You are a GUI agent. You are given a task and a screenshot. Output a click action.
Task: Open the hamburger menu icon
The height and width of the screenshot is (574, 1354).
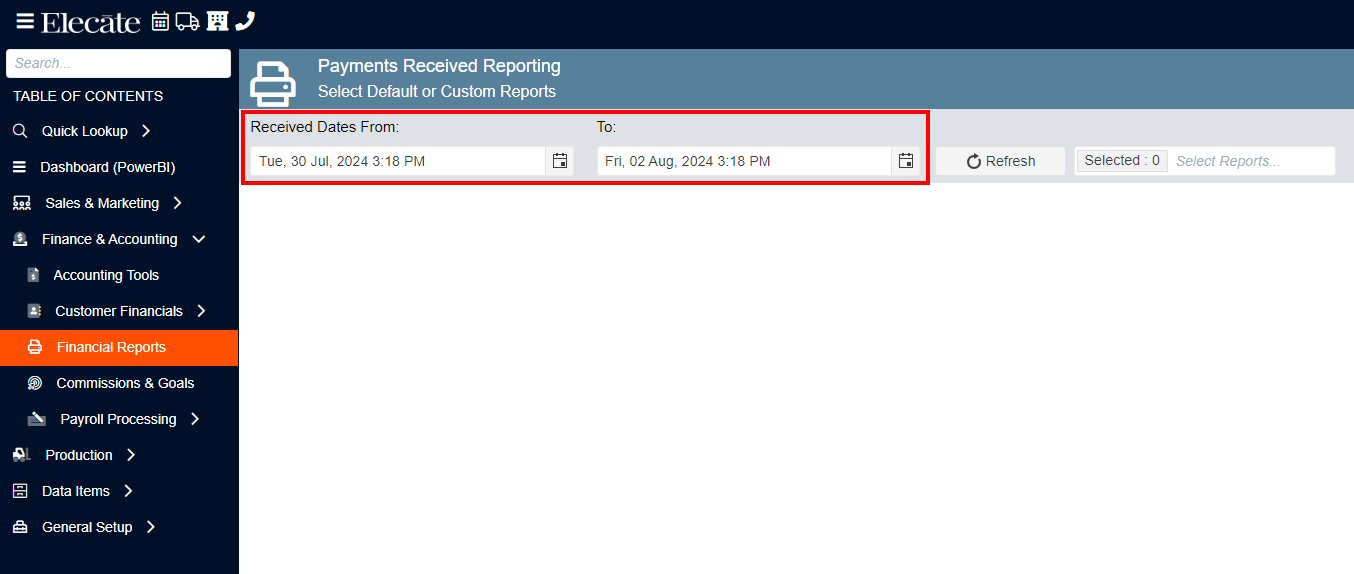(25, 21)
